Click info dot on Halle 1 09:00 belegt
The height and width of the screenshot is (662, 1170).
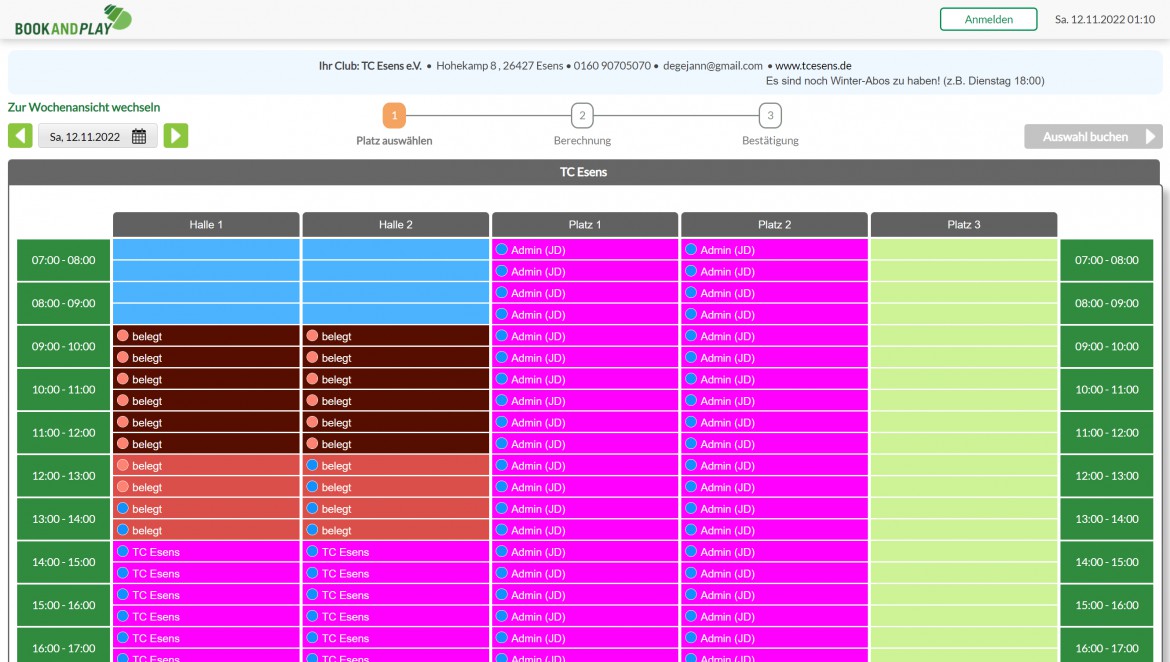click(x=123, y=336)
